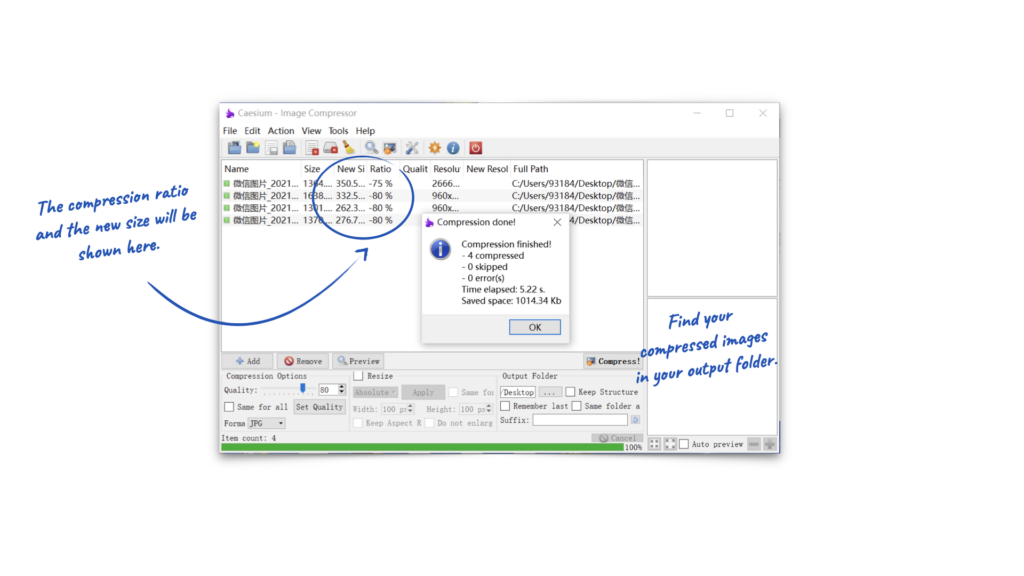This screenshot has width=1024, height=576.
Task: Toggle the Keep Aspect Ratio checkbox
Action: click(358, 423)
